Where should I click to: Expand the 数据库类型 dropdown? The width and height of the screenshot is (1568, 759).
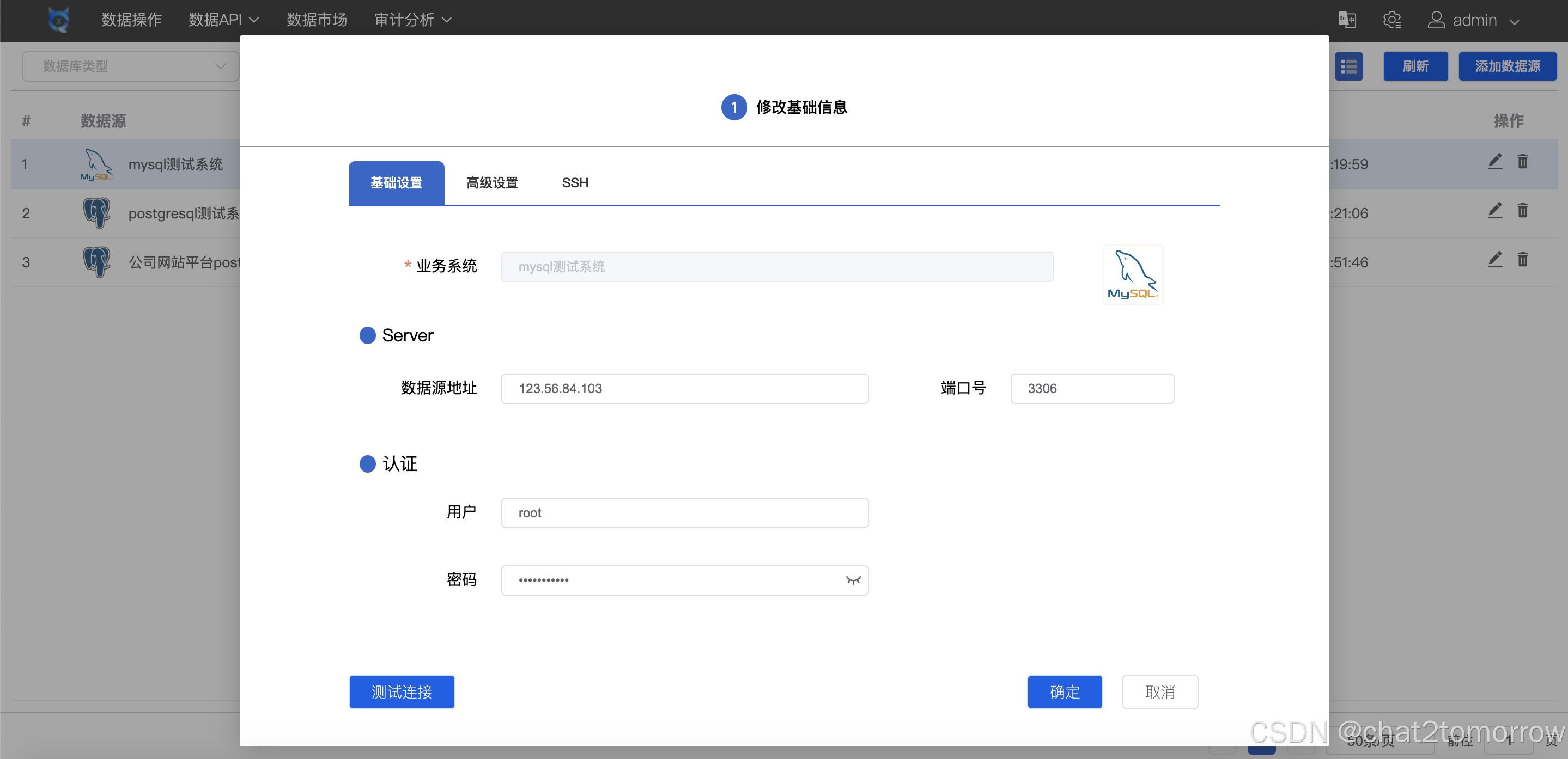(x=130, y=66)
